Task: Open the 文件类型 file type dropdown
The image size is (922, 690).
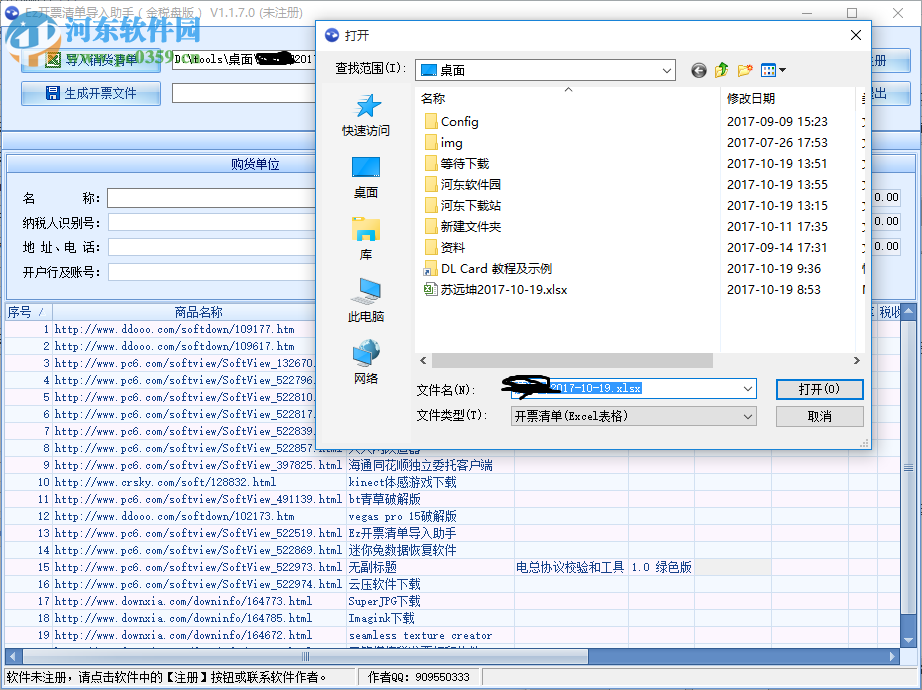Action: click(746, 416)
